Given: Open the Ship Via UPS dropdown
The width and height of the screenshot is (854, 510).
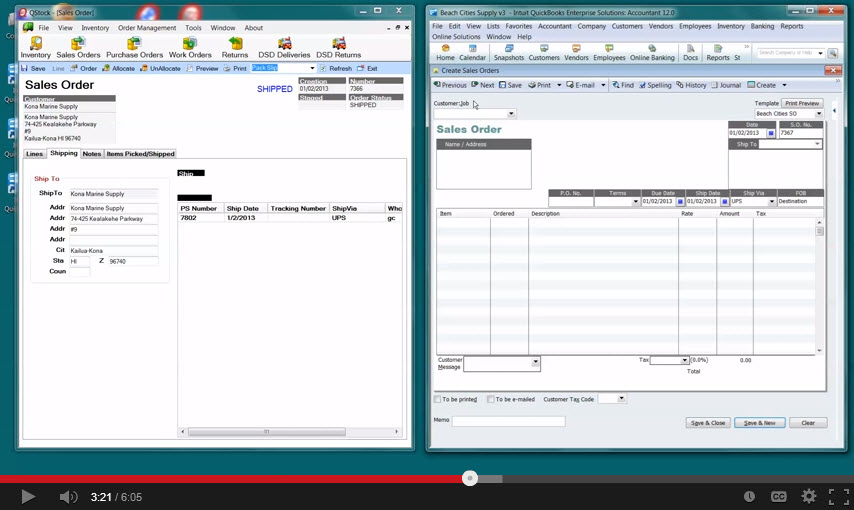Looking at the screenshot, I should [x=772, y=202].
